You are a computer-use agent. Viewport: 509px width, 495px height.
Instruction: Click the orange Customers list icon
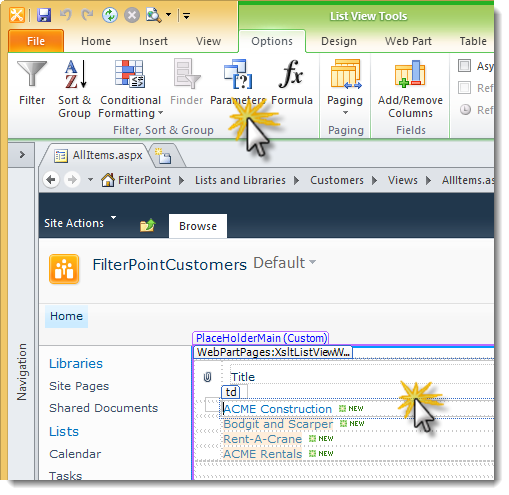[x=64, y=269]
